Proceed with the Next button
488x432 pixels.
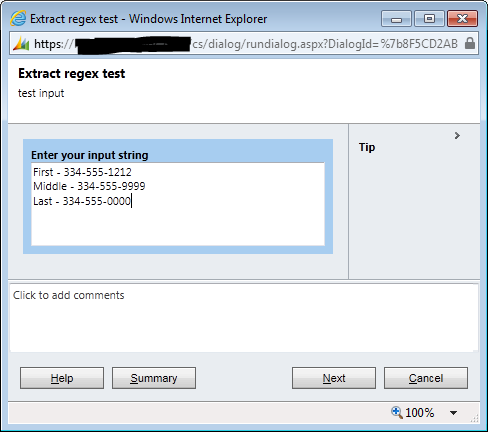(334, 378)
